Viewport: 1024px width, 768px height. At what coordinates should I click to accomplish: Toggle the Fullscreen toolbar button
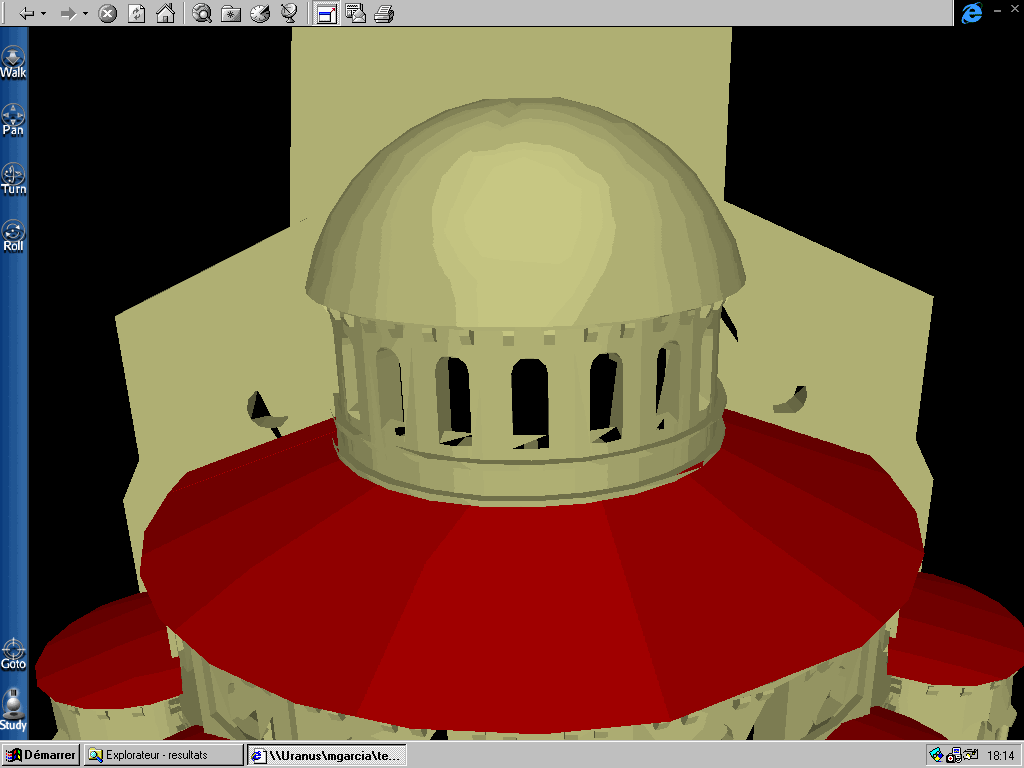(x=326, y=14)
